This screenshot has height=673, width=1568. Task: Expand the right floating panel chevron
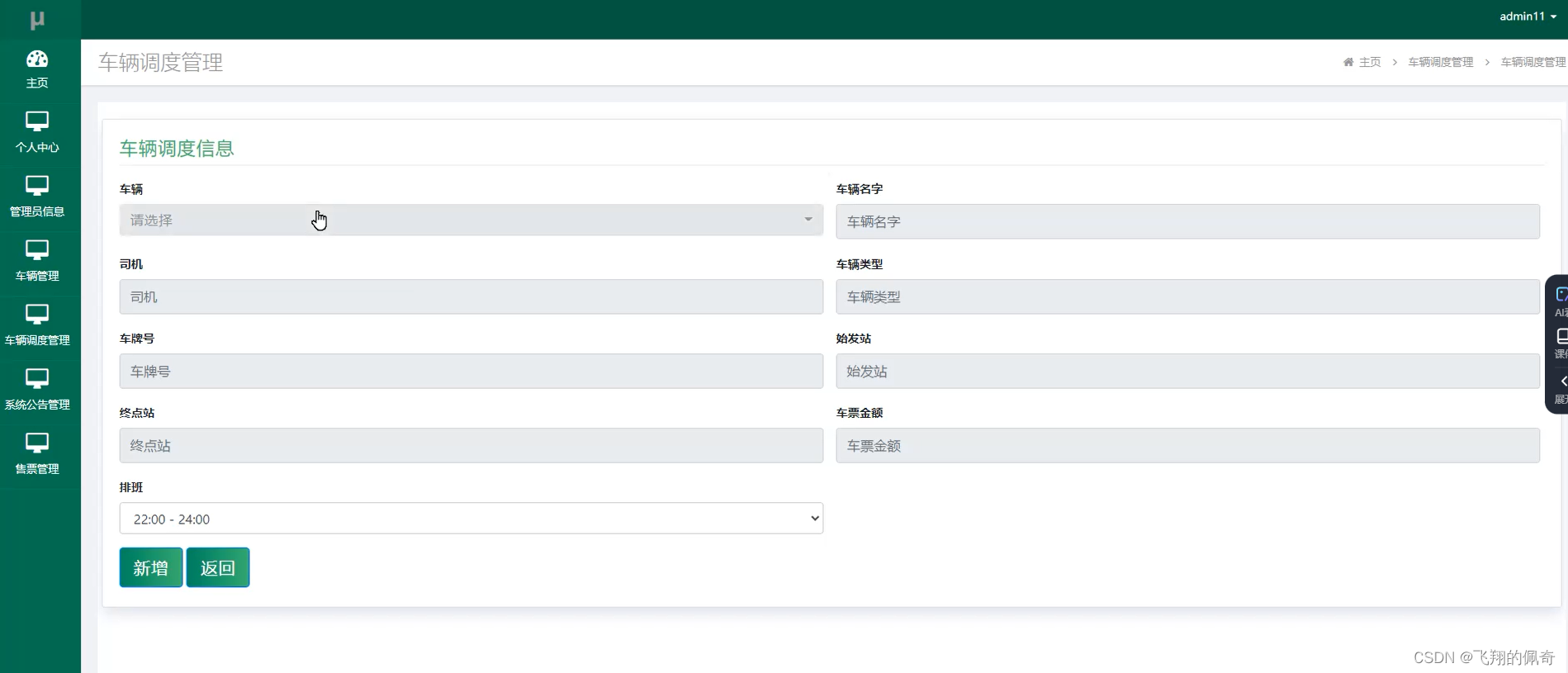click(x=1563, y=381)
